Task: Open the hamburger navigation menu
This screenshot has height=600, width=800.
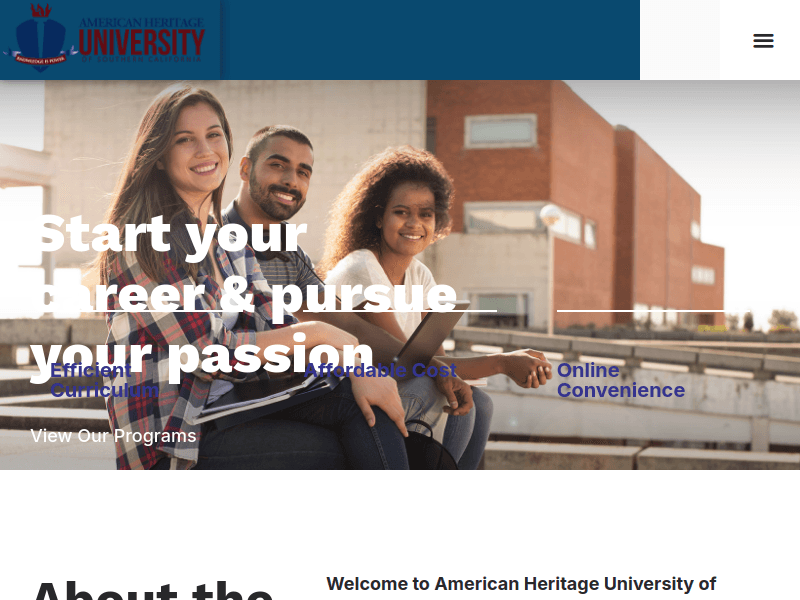Action: click(763, 40)
